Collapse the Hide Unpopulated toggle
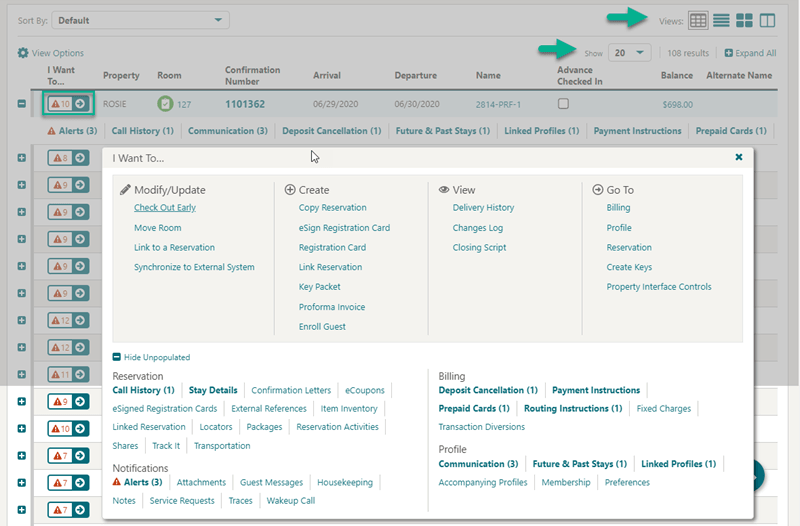800x526 pixels. tap(117, 357)
